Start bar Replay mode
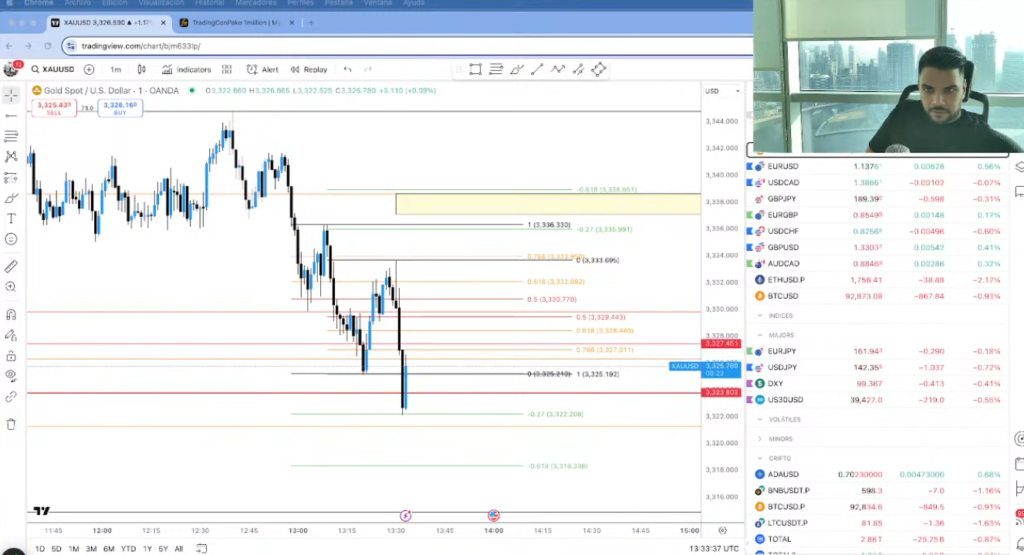1024x555 pixels. point(309,69)
